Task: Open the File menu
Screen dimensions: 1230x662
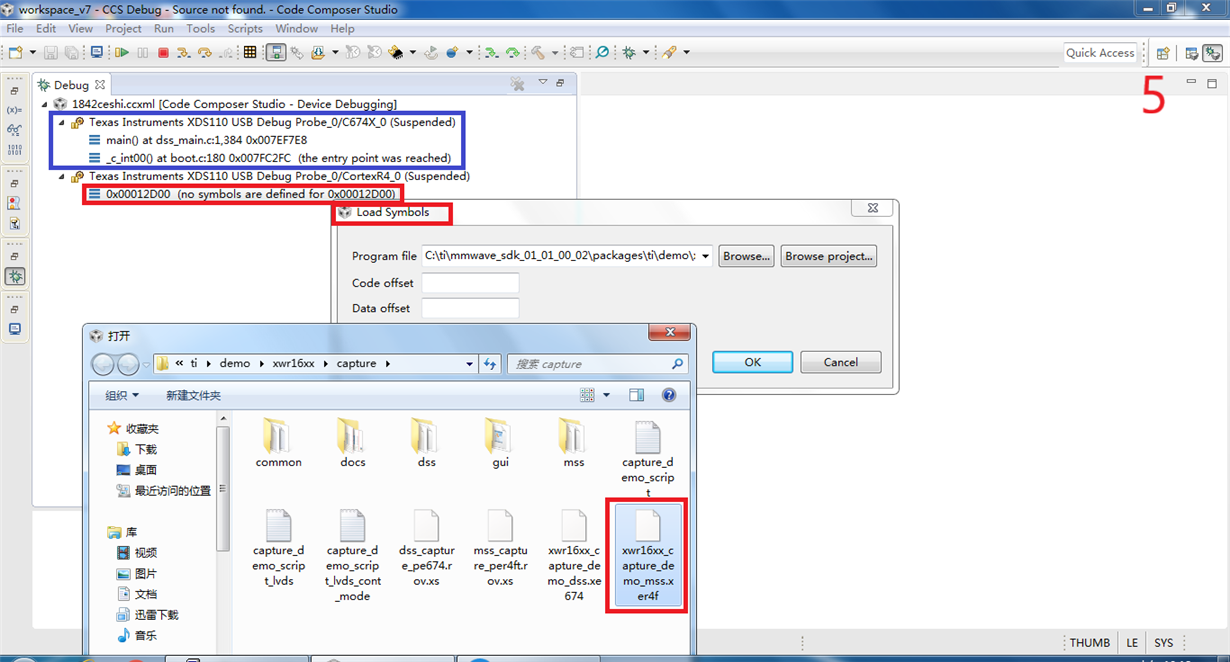Action: pyautogui.click(x=15, y=29)
